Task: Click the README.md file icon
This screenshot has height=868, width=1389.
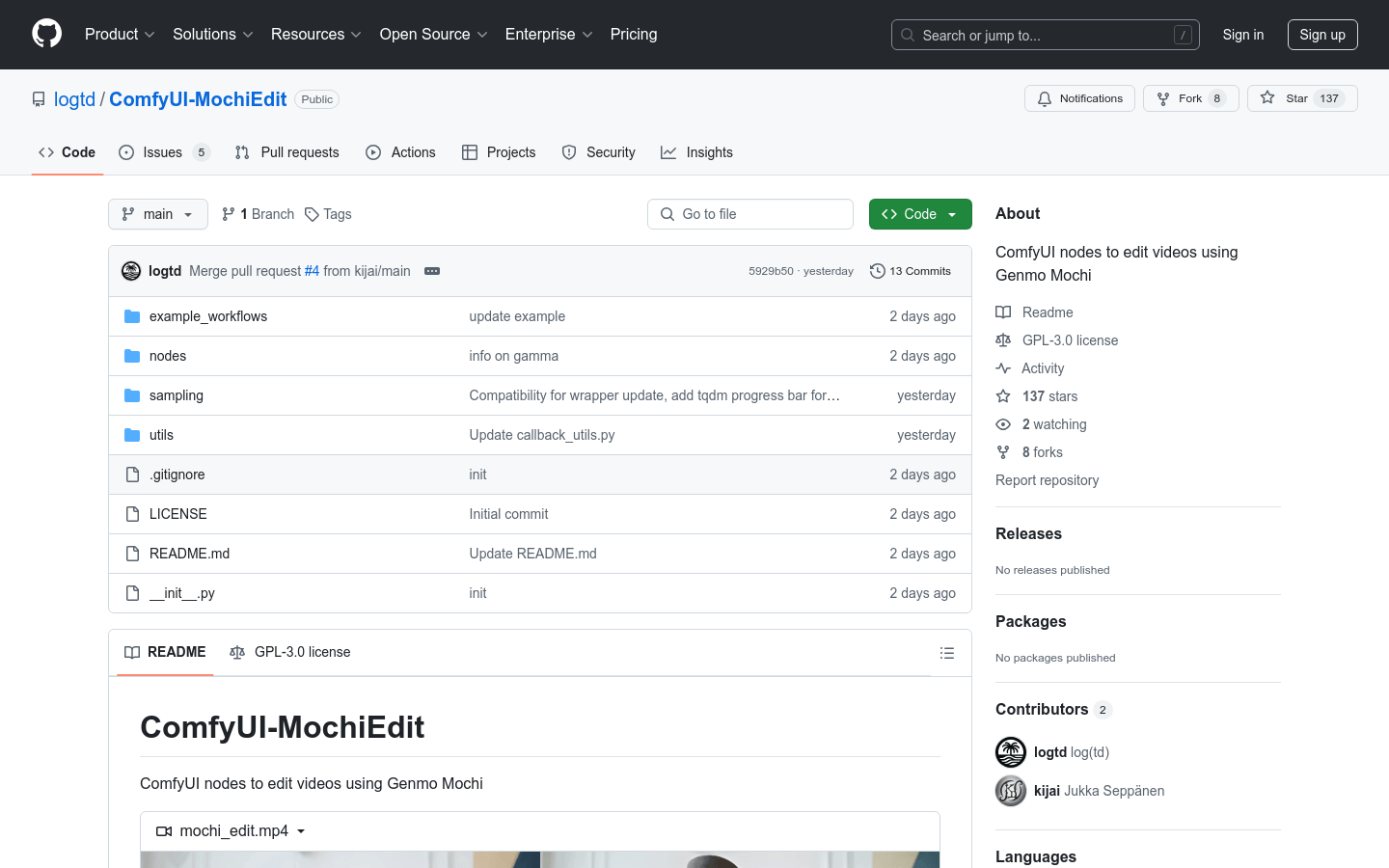Action: (132, 554)
